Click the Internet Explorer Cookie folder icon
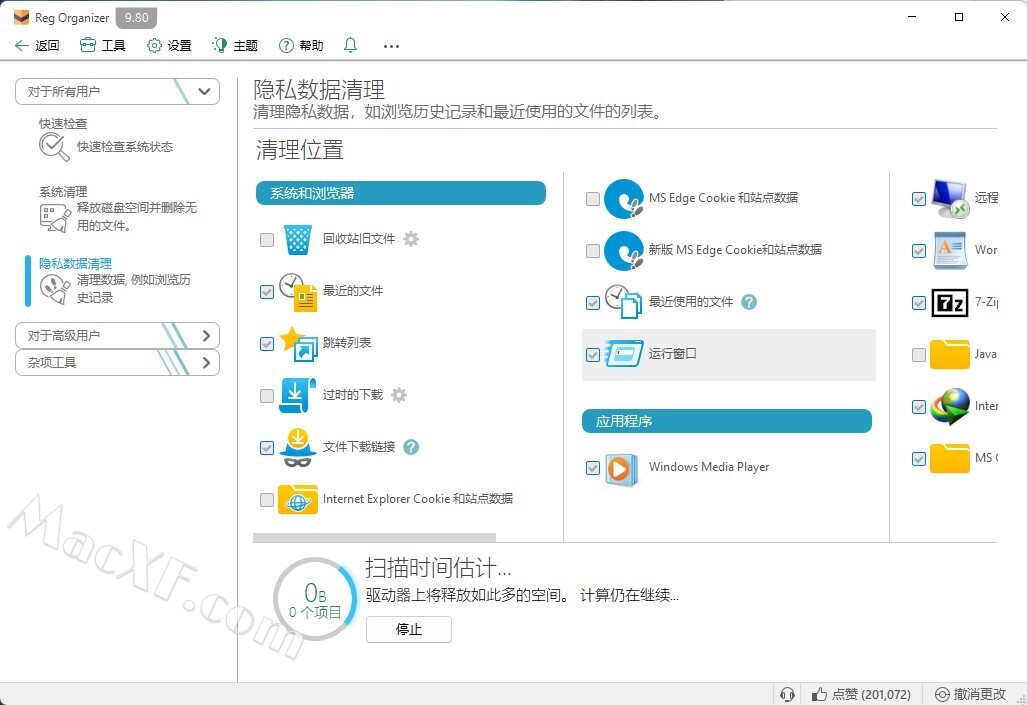Image resolution: width=1027 pixels, height=705 pixels. pos(298,499)
